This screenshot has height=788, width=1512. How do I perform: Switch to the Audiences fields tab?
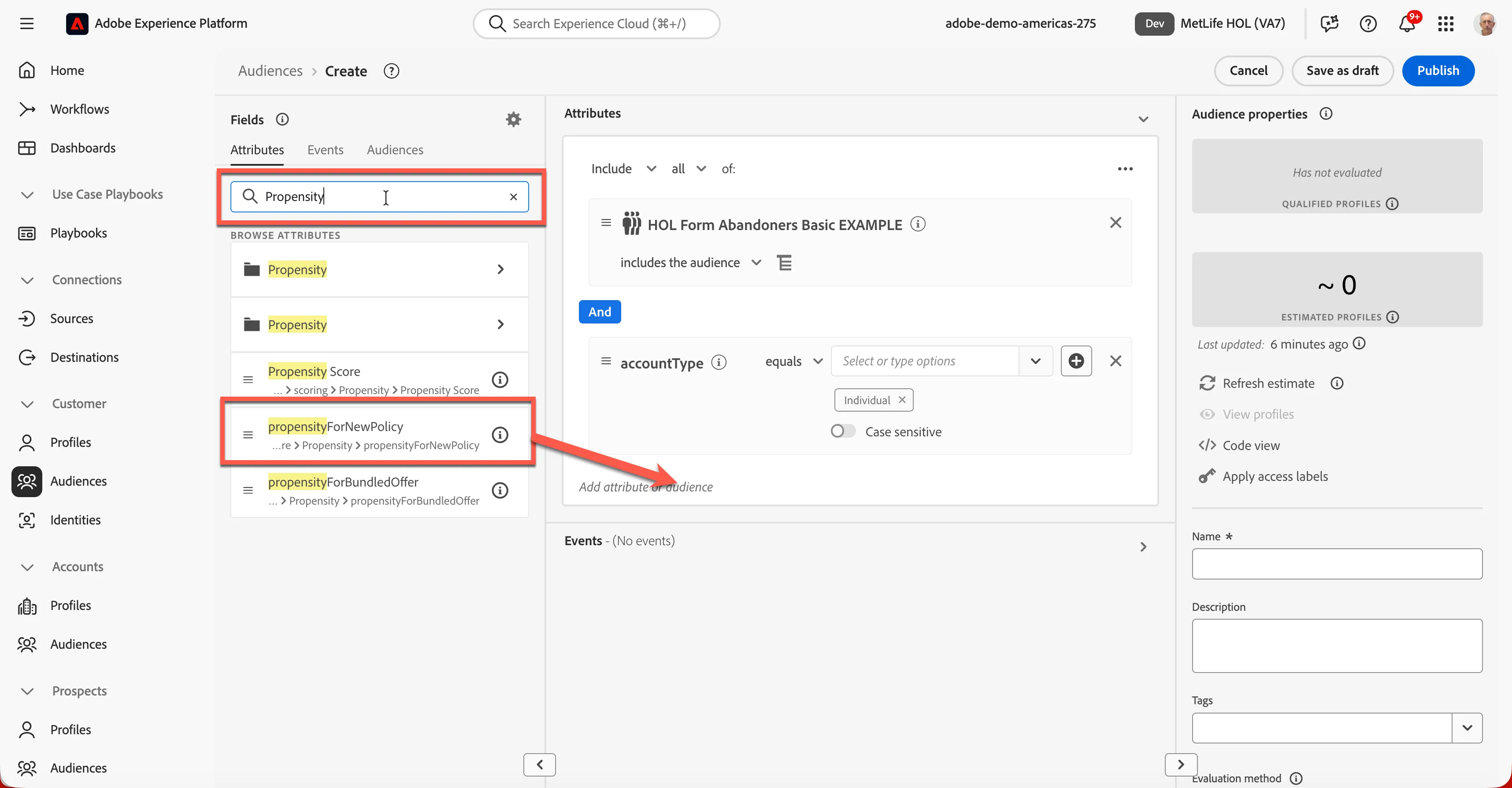[395, 150]
